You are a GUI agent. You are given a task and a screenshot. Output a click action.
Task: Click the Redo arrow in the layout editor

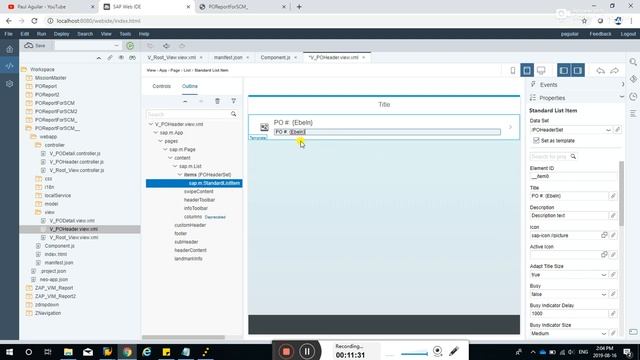(615, 71)
